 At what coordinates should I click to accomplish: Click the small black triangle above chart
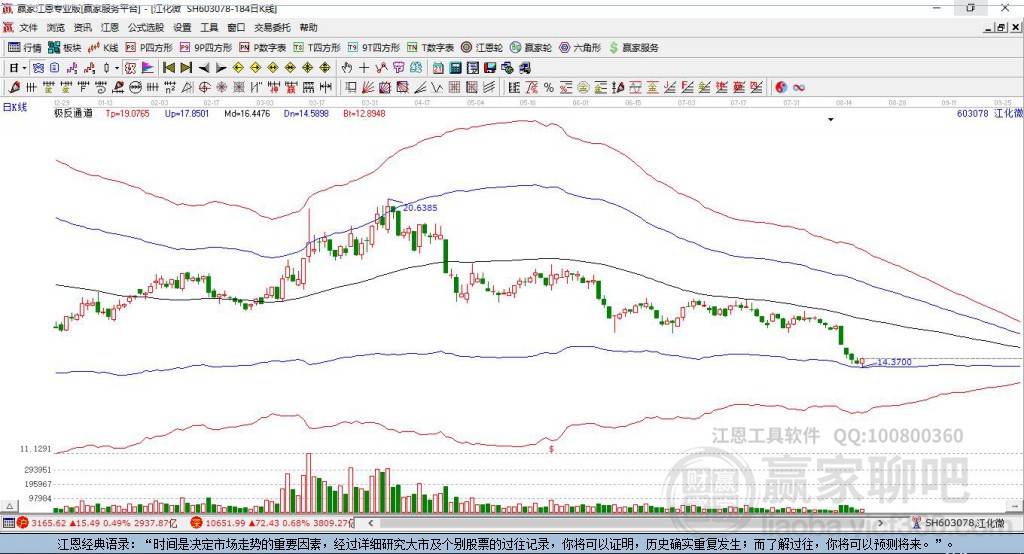coord(831,120)
